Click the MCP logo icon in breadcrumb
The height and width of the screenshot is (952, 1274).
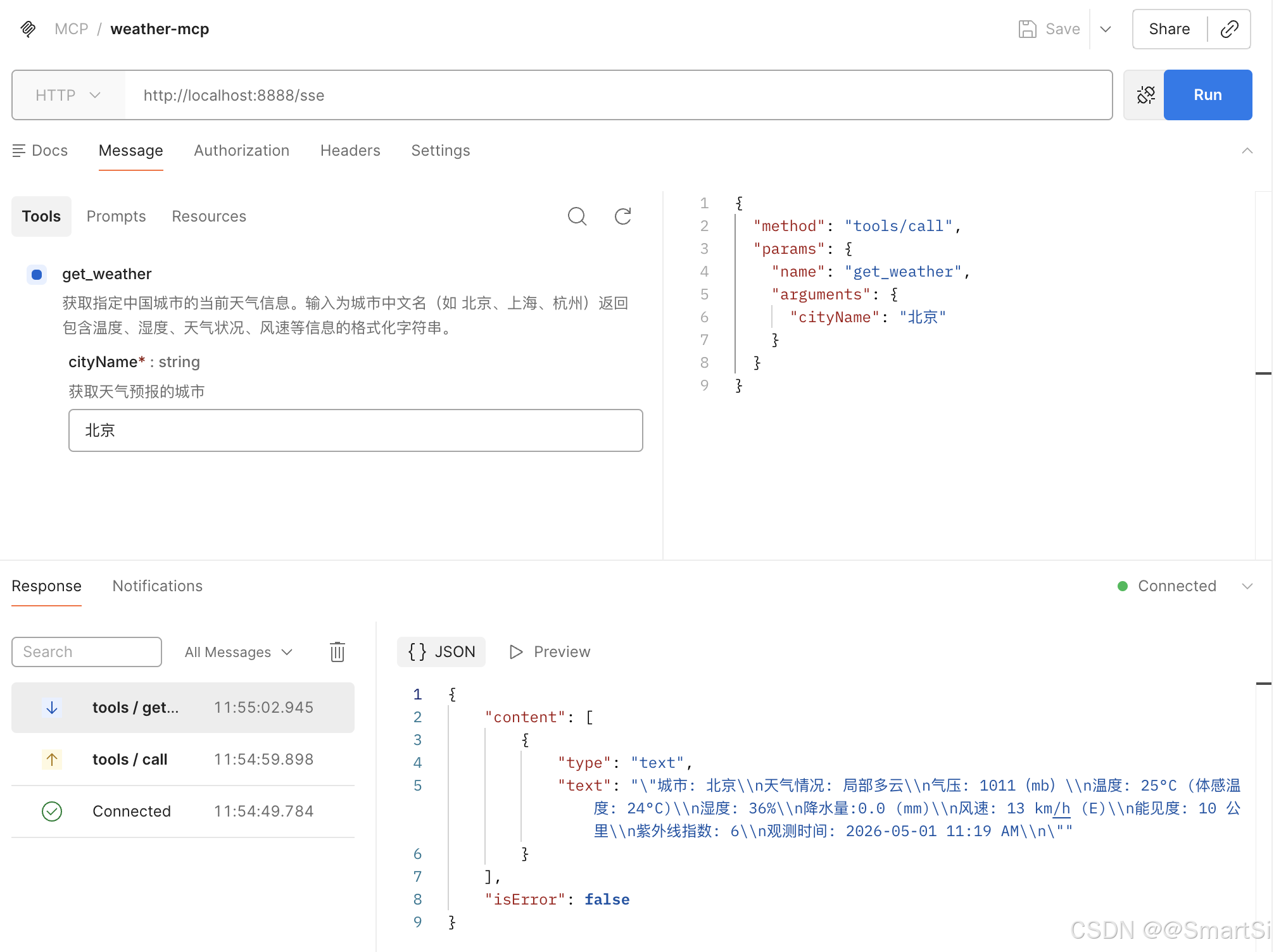[x=28, y=29]
